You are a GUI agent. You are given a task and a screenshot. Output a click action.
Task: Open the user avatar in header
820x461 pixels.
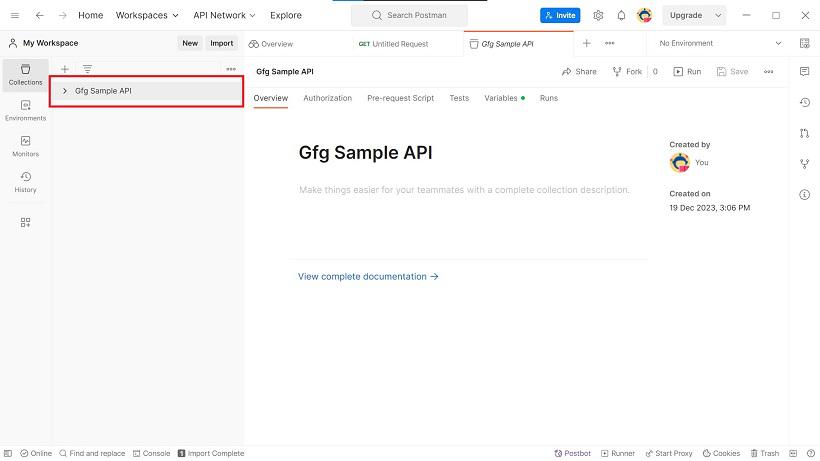tap(644, 15)
